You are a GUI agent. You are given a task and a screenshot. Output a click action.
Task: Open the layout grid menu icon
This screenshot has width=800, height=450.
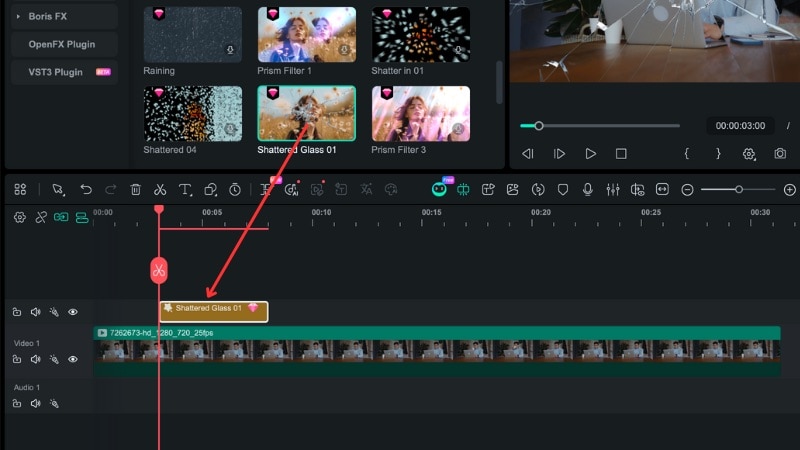[x=20, y=190]
